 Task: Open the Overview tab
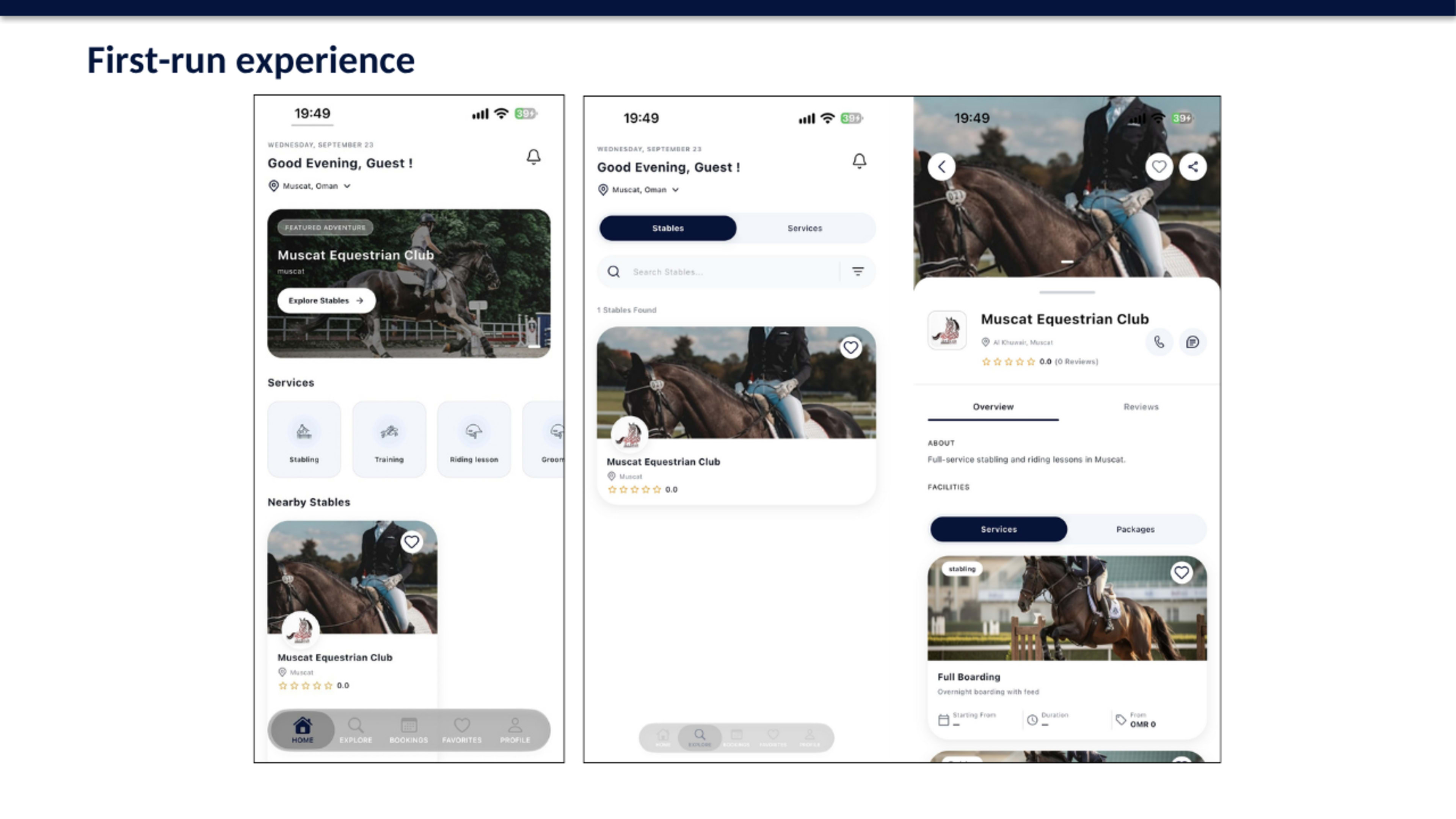(x=993, y=407)
